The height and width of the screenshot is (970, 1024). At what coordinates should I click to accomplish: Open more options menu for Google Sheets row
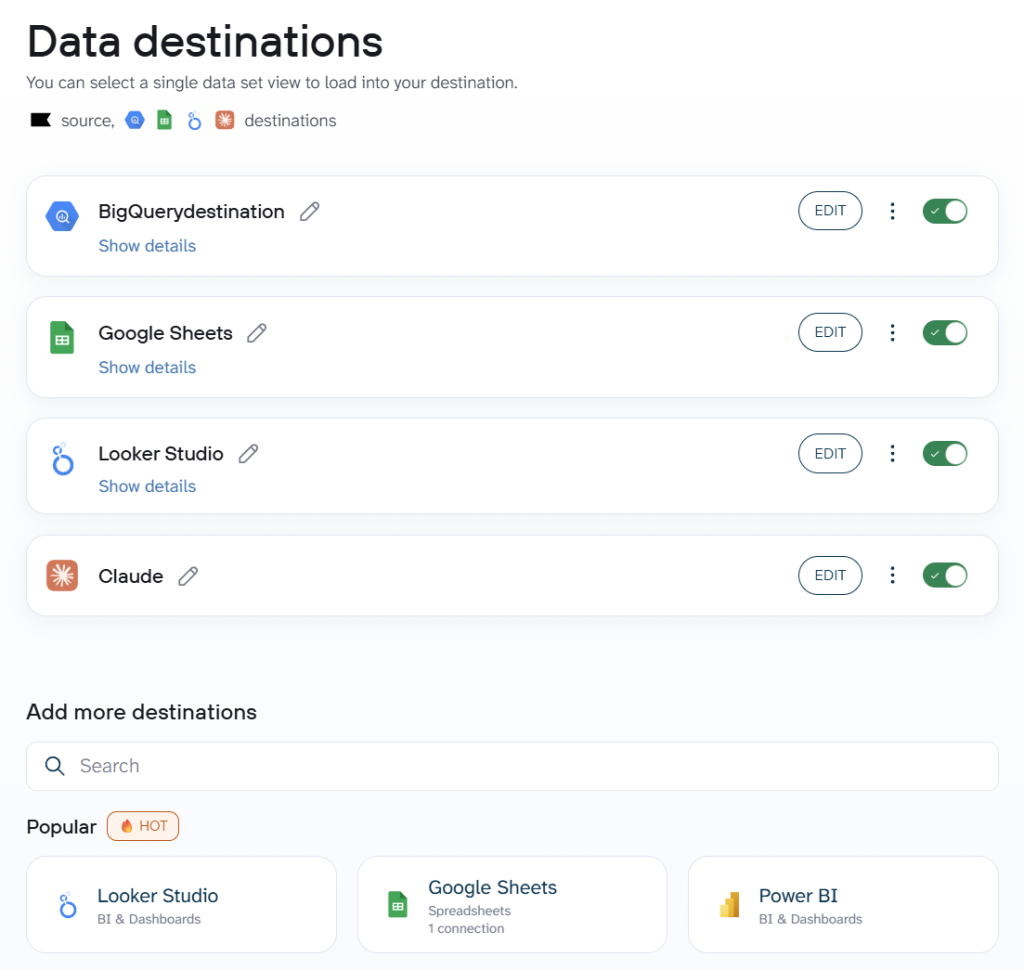(x=892, y=332)
